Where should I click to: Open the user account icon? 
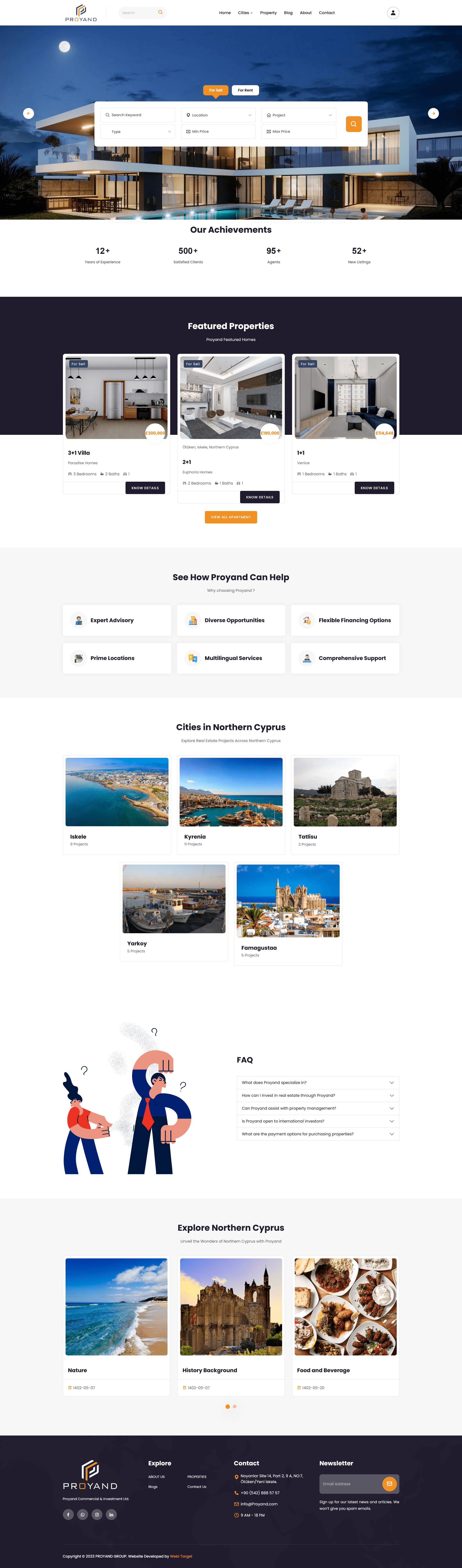pos(393,13)
